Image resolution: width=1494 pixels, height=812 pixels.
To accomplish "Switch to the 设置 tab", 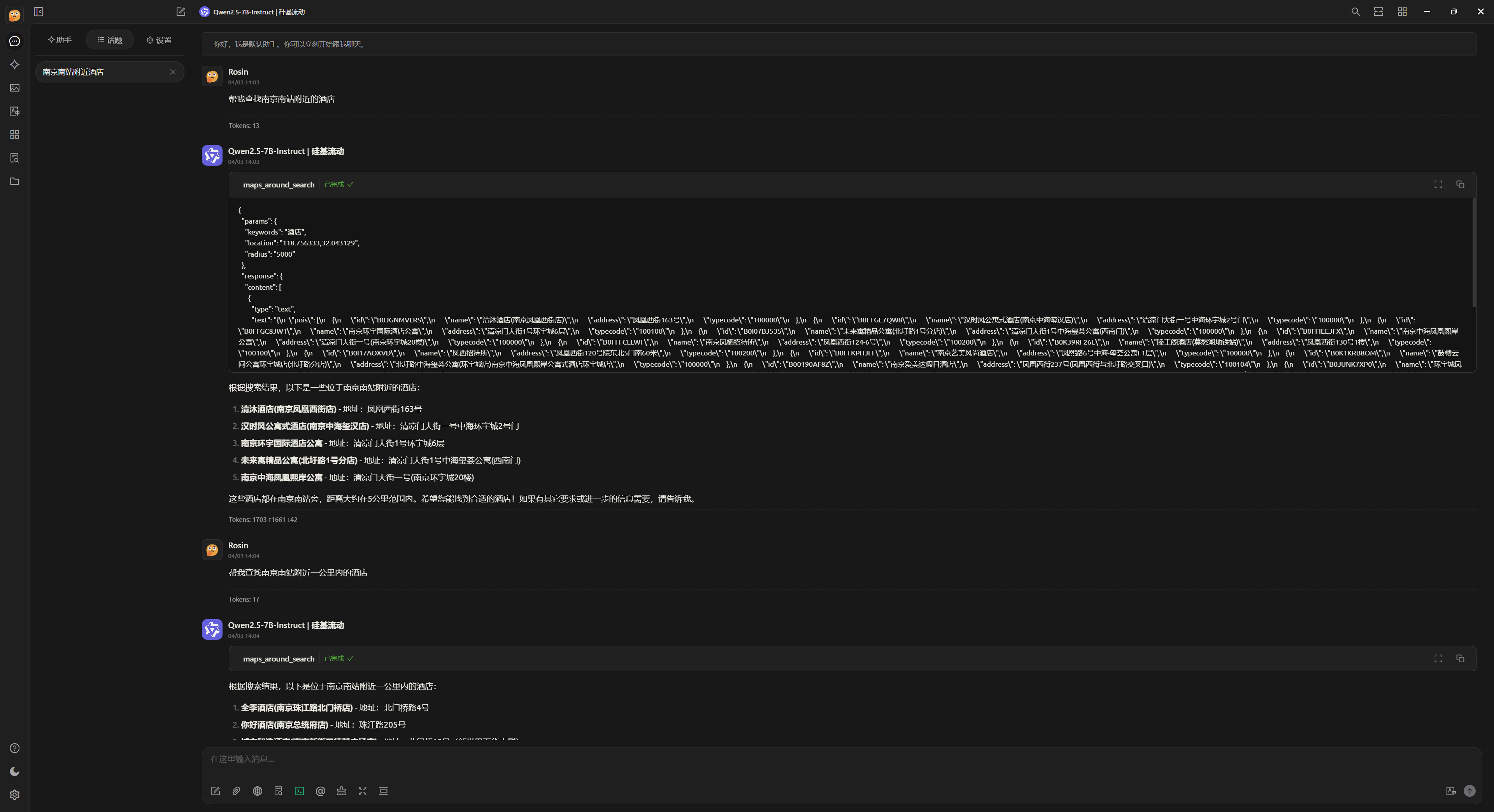I will [x=159, y=40].
